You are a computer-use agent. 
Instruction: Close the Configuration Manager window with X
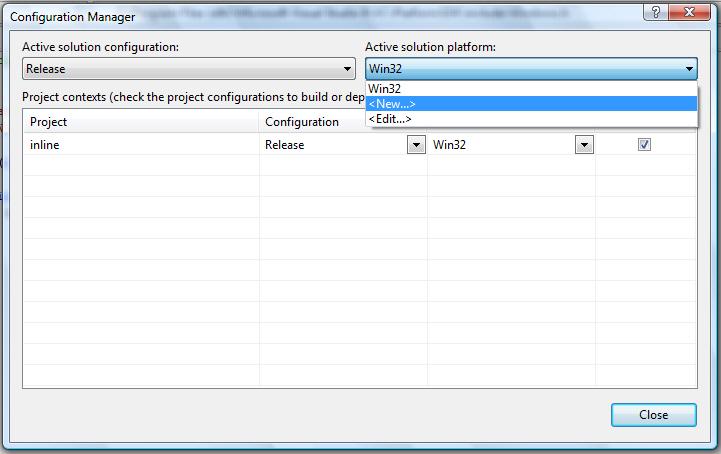(x=691, y=11)
